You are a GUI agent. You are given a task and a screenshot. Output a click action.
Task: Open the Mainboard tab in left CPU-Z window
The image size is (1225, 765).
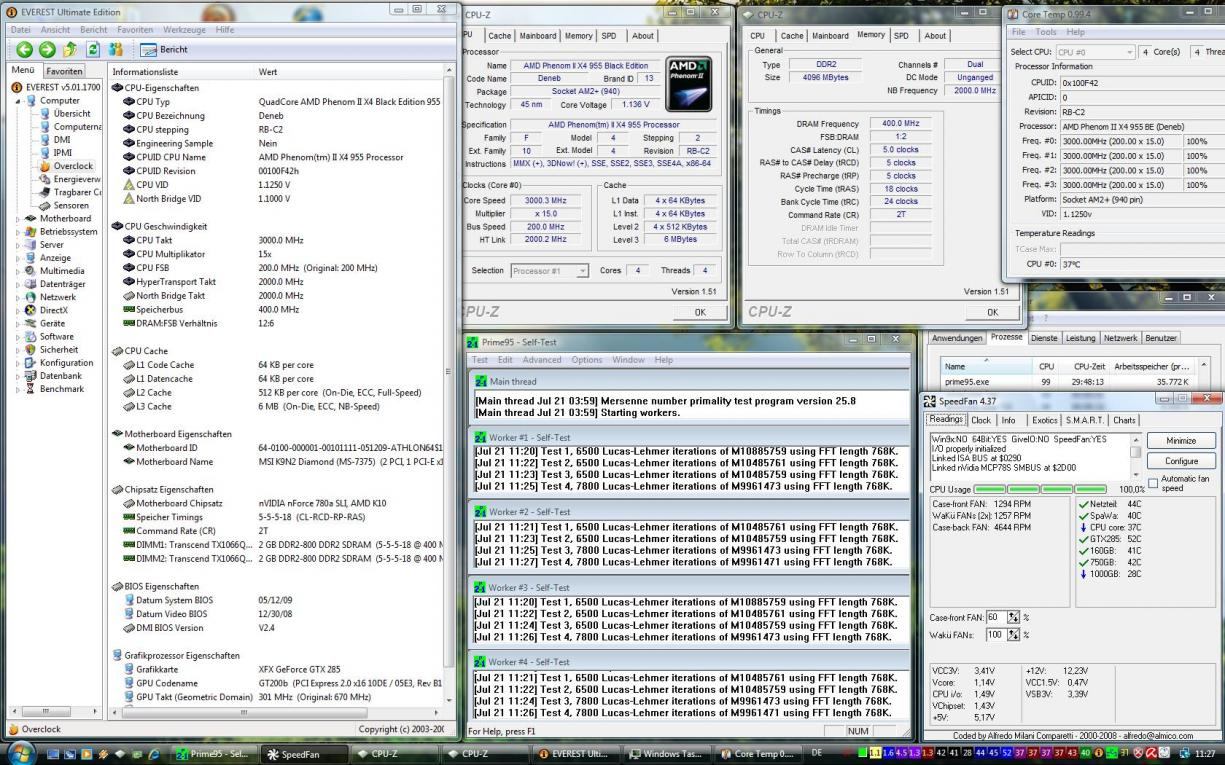(537, 36)
